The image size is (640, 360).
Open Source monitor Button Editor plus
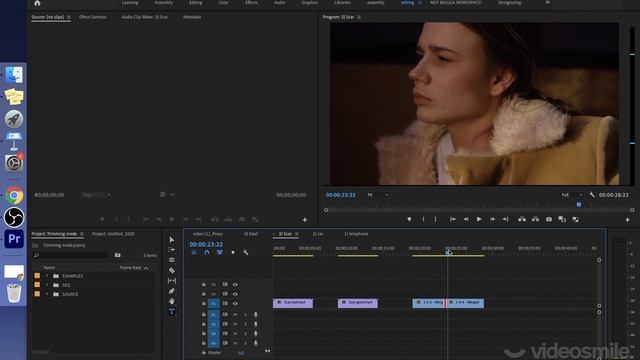point(304,220)
